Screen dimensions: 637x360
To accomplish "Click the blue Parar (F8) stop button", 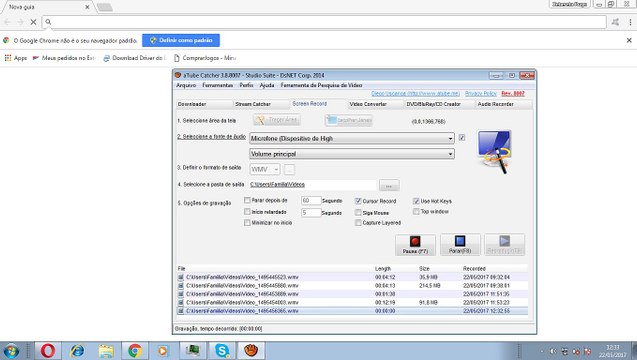I will (x=460, y=245).
